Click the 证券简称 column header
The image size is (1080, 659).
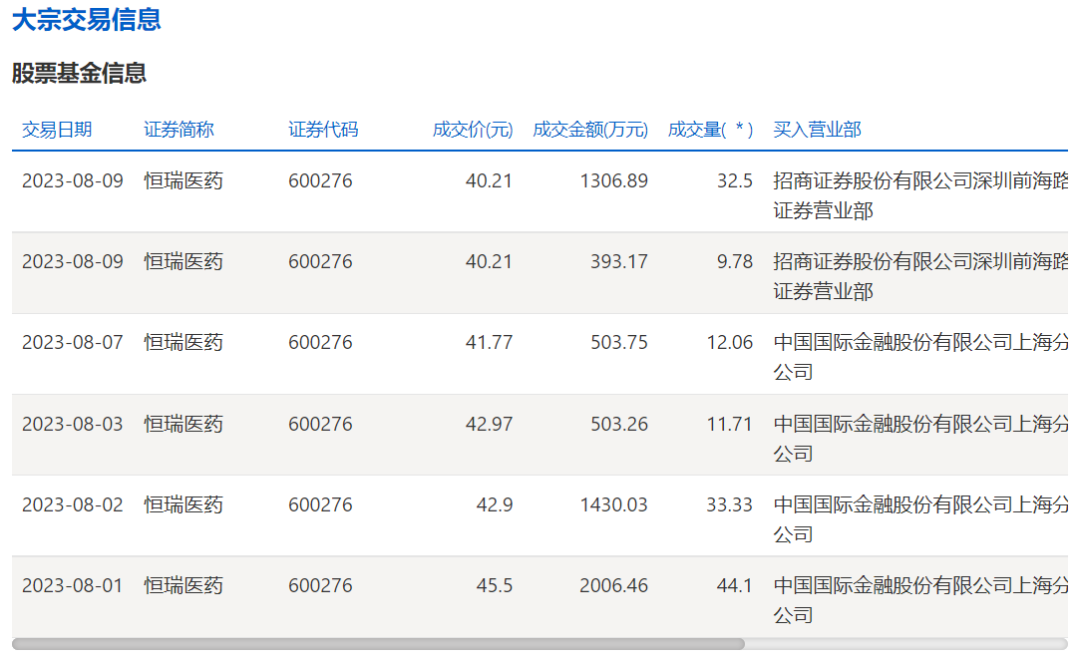178,129
